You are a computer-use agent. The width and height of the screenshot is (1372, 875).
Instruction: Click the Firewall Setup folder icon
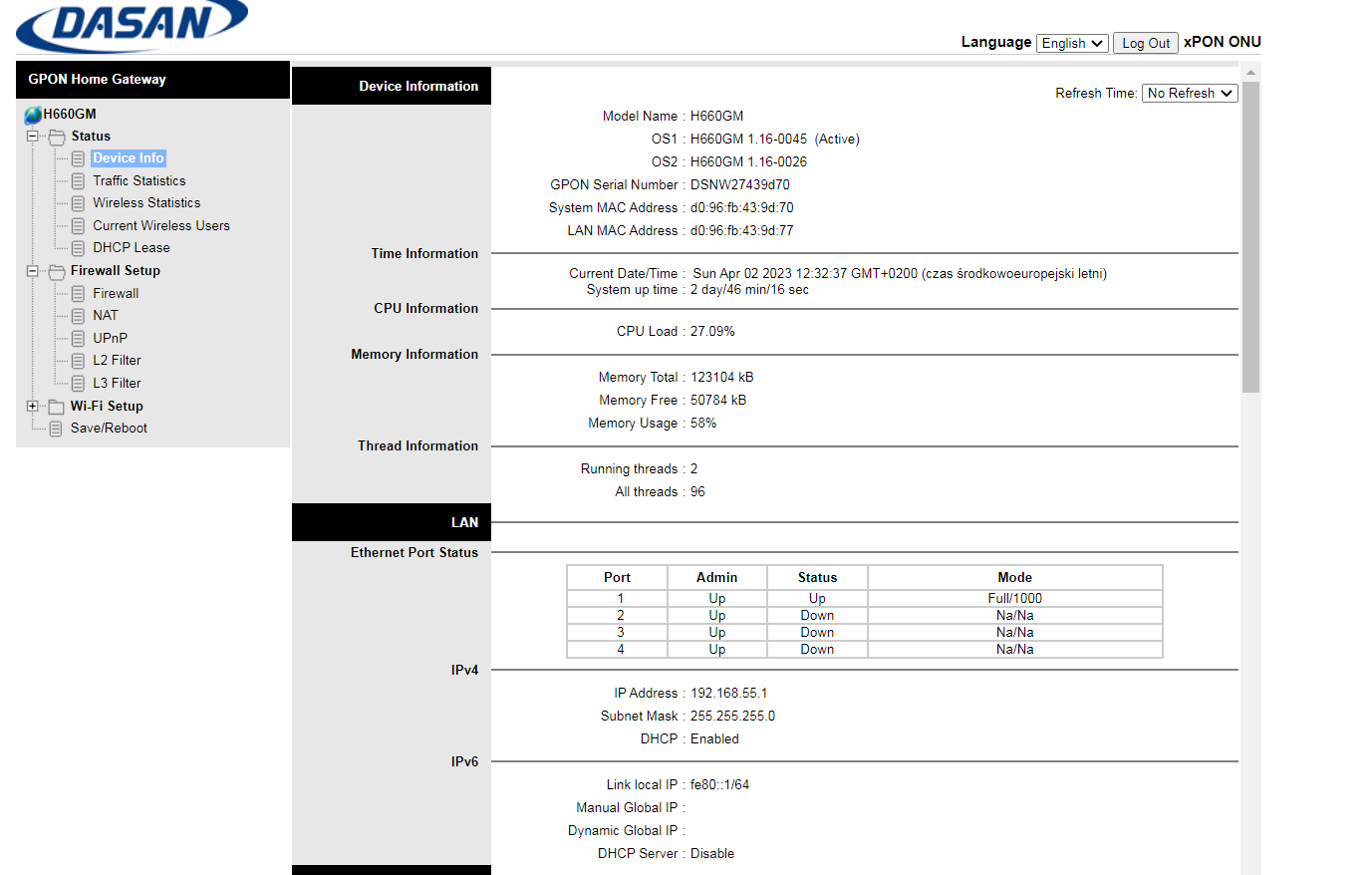(x=57, y=271)
